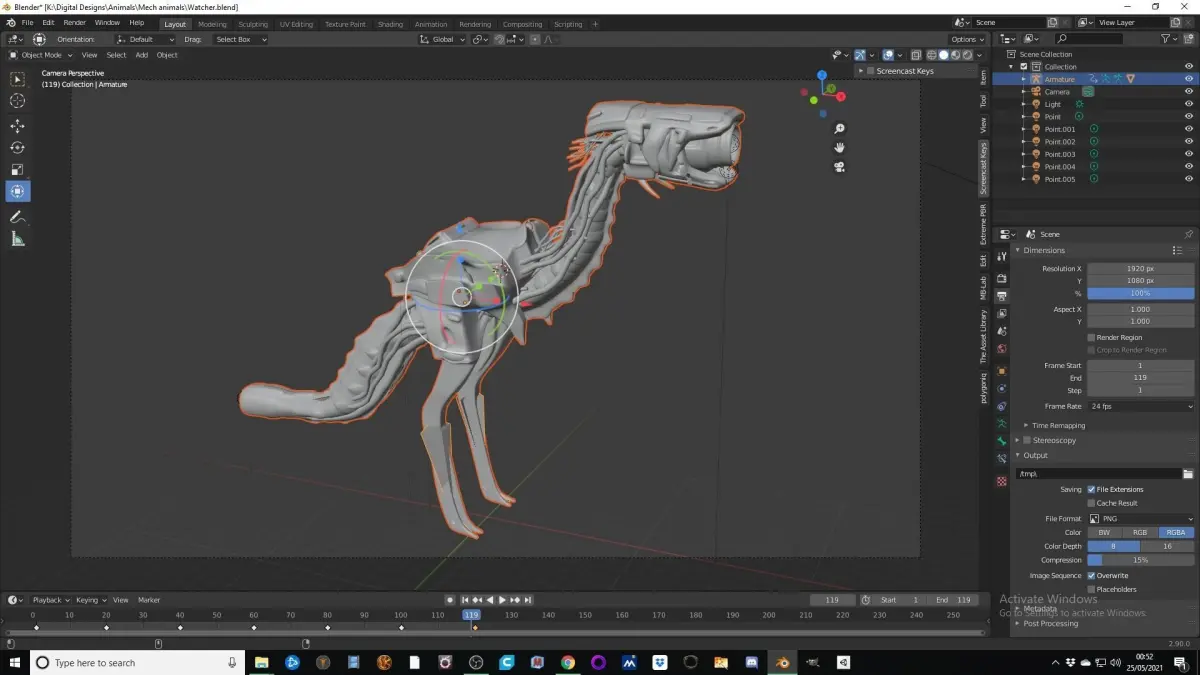
Task: Set color mode to BW
Action: tap(1105, 533)
